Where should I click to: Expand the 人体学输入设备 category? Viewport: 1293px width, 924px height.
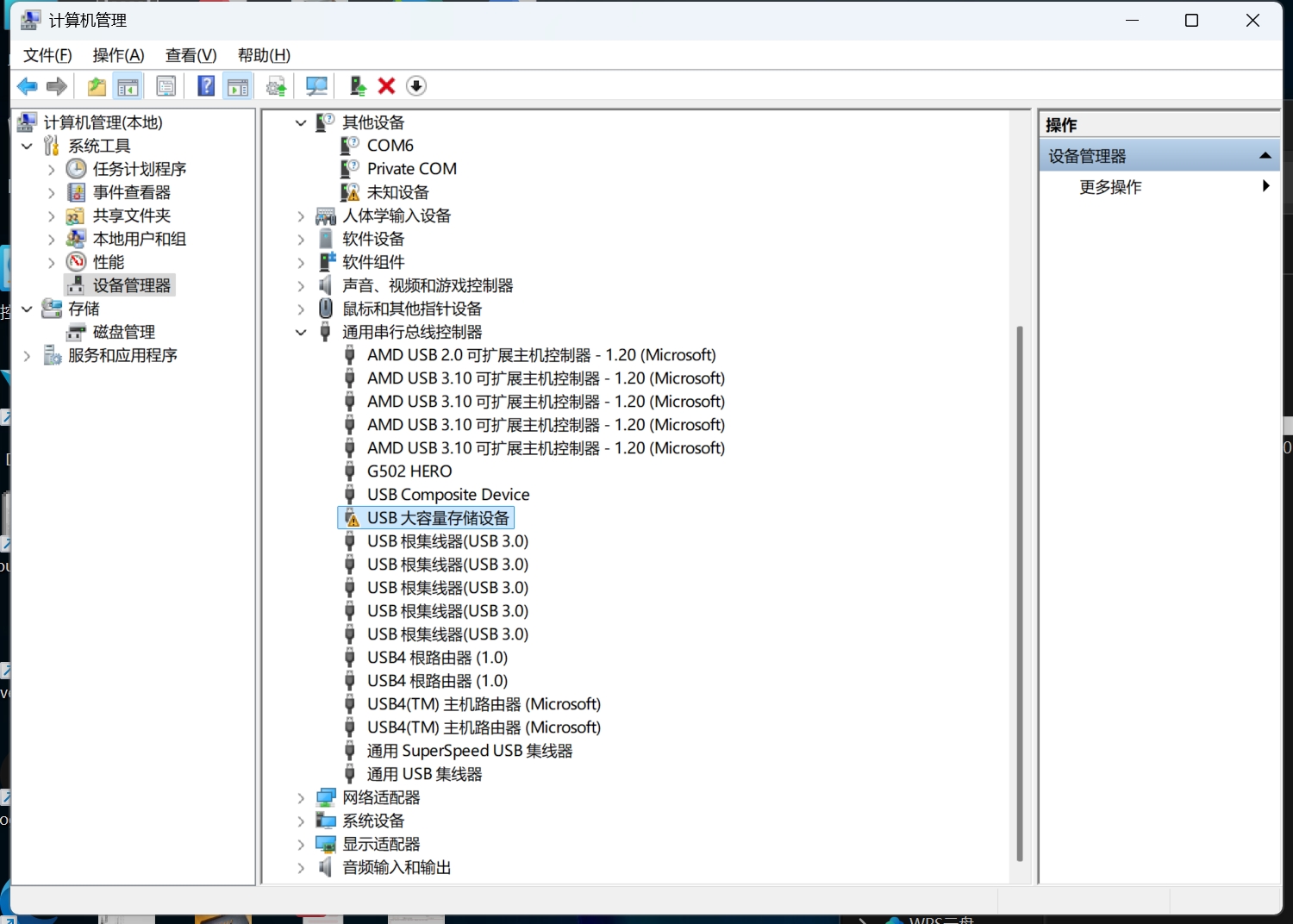point(301,215)
